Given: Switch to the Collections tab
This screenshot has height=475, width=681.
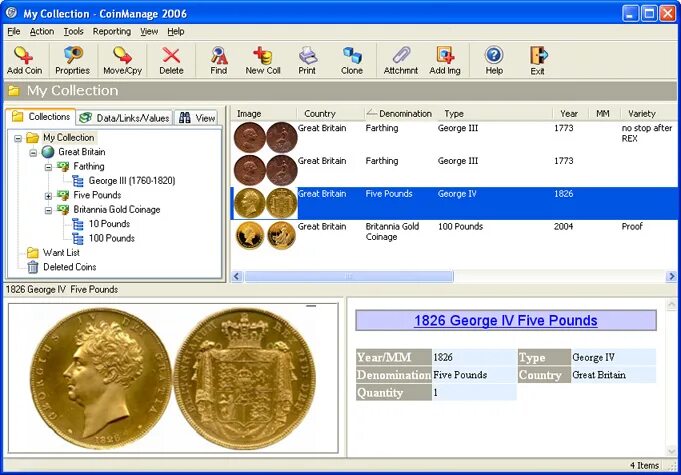Looking at the screenshot, I should pyautogui.click(x=41, y=117).
